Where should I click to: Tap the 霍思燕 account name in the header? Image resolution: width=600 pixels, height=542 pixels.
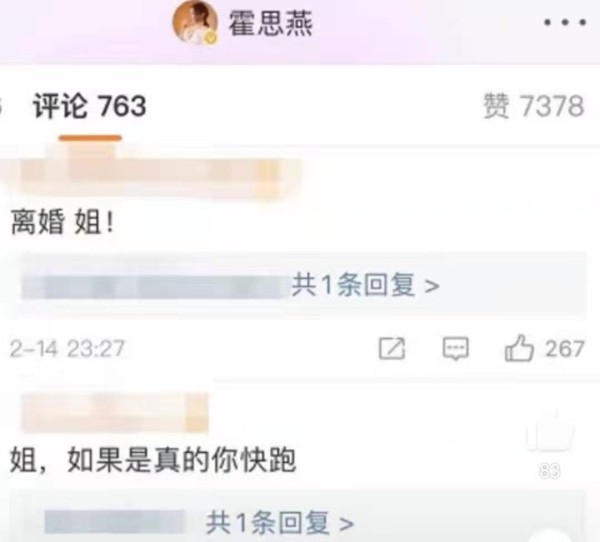point(271,23)
